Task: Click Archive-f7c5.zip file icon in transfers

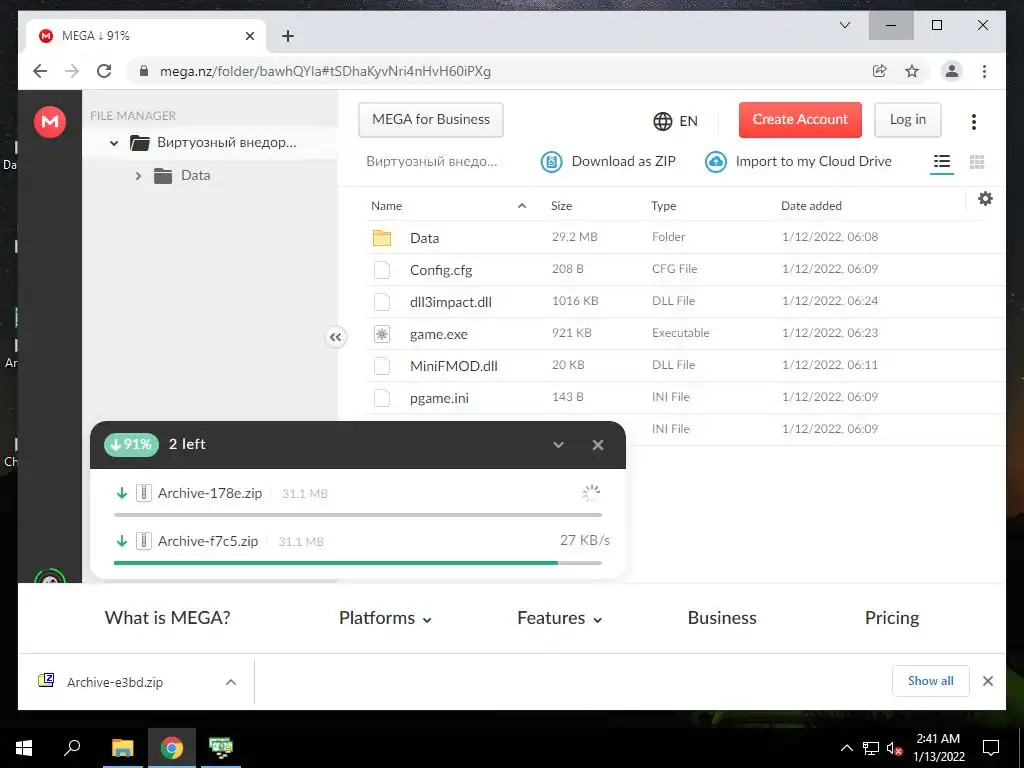Action: pos(144,541)
